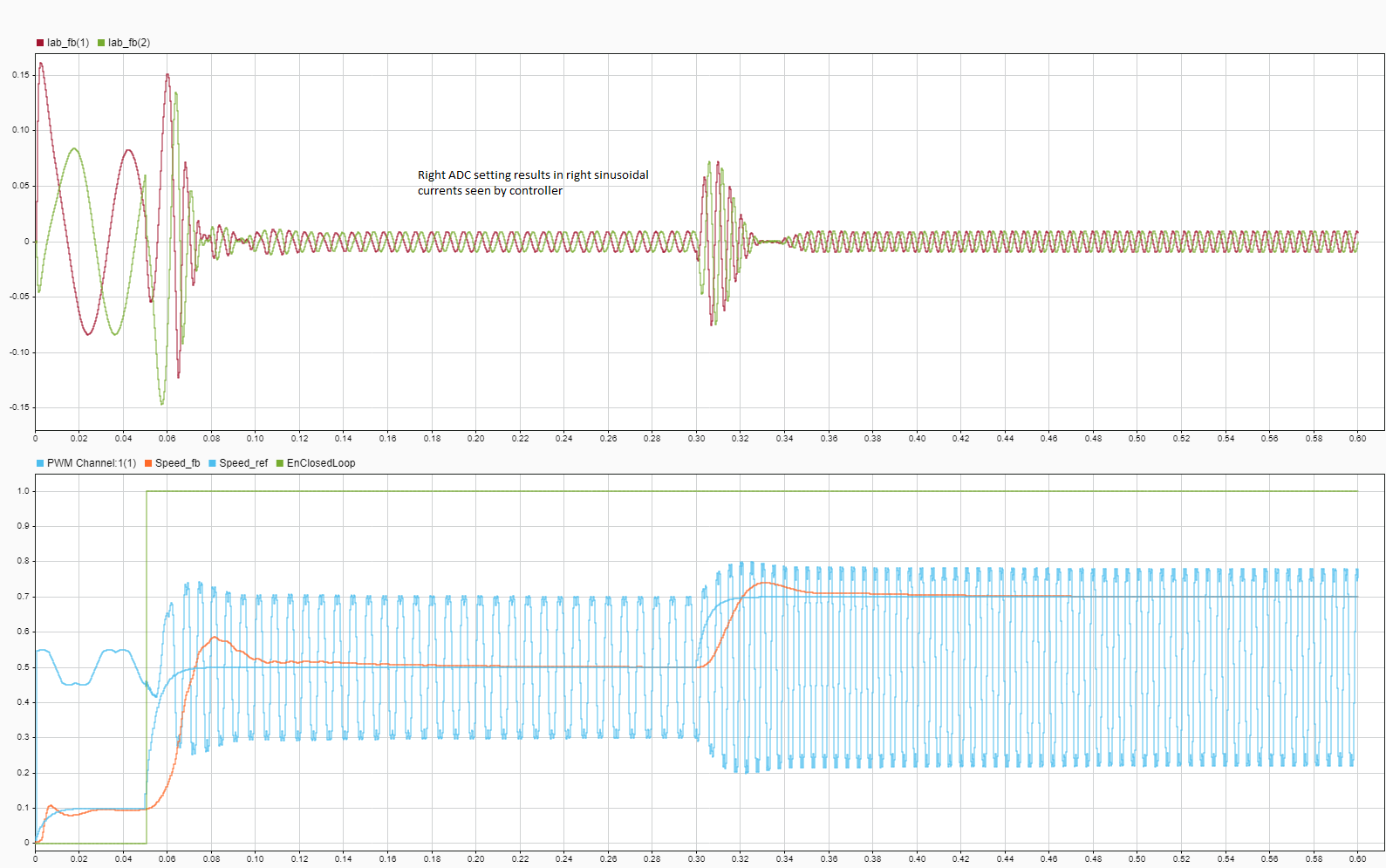Click the 0.30 time tick in the Iab_fb plot
Screen dimensions: 1386x868
point(696,439)
